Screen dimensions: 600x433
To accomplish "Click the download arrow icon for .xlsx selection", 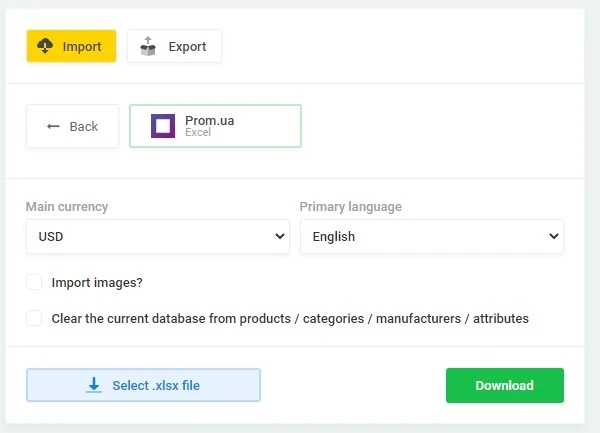I will coord(94,385).
